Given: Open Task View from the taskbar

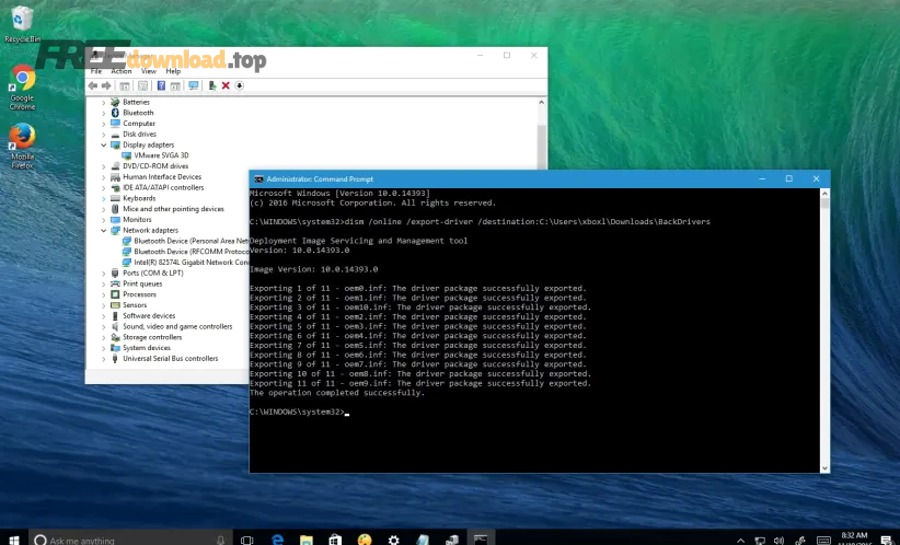Looking at the screenshot, I should click(x=247, y=539).
